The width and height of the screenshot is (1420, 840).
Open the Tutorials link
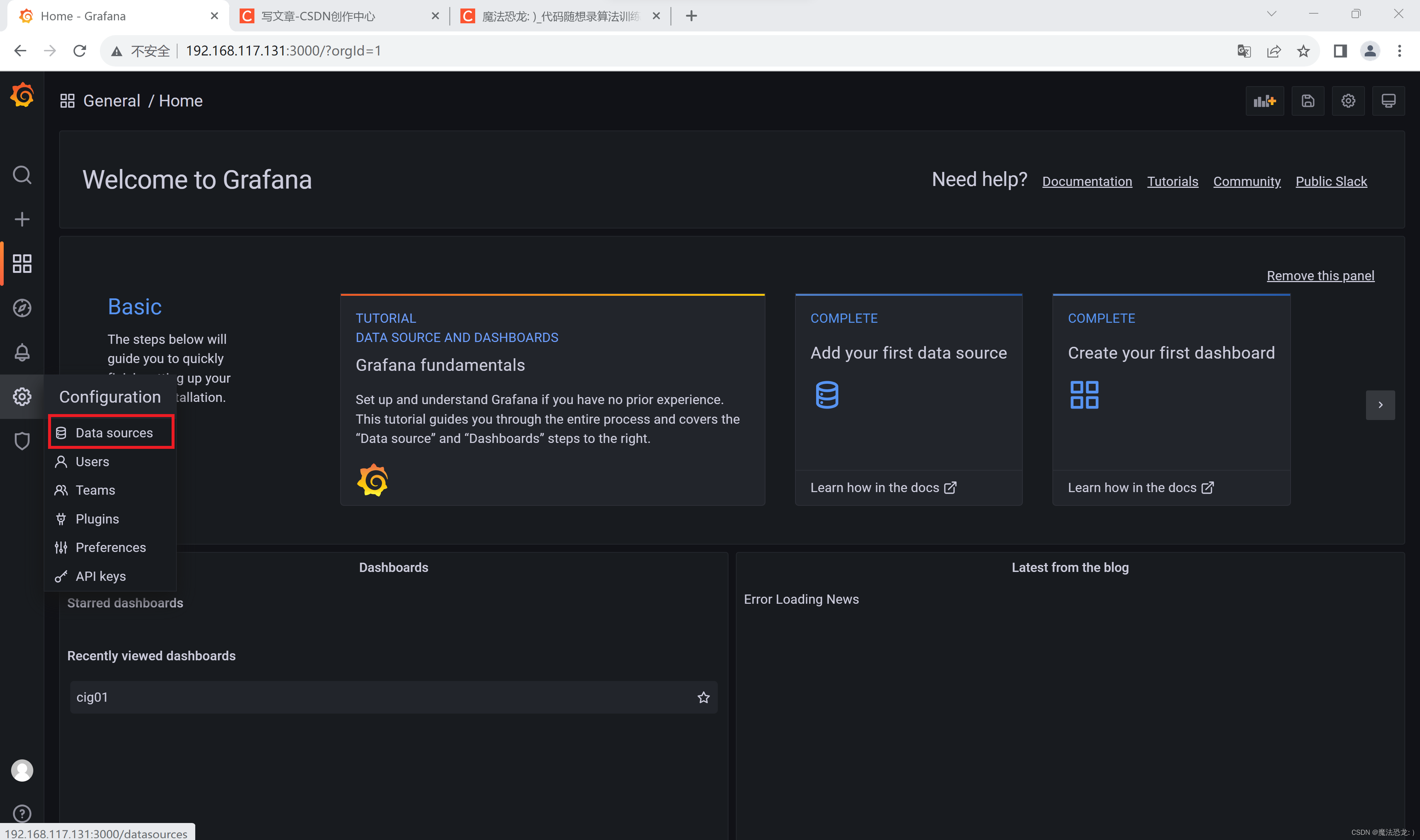tap(1172, 181)
